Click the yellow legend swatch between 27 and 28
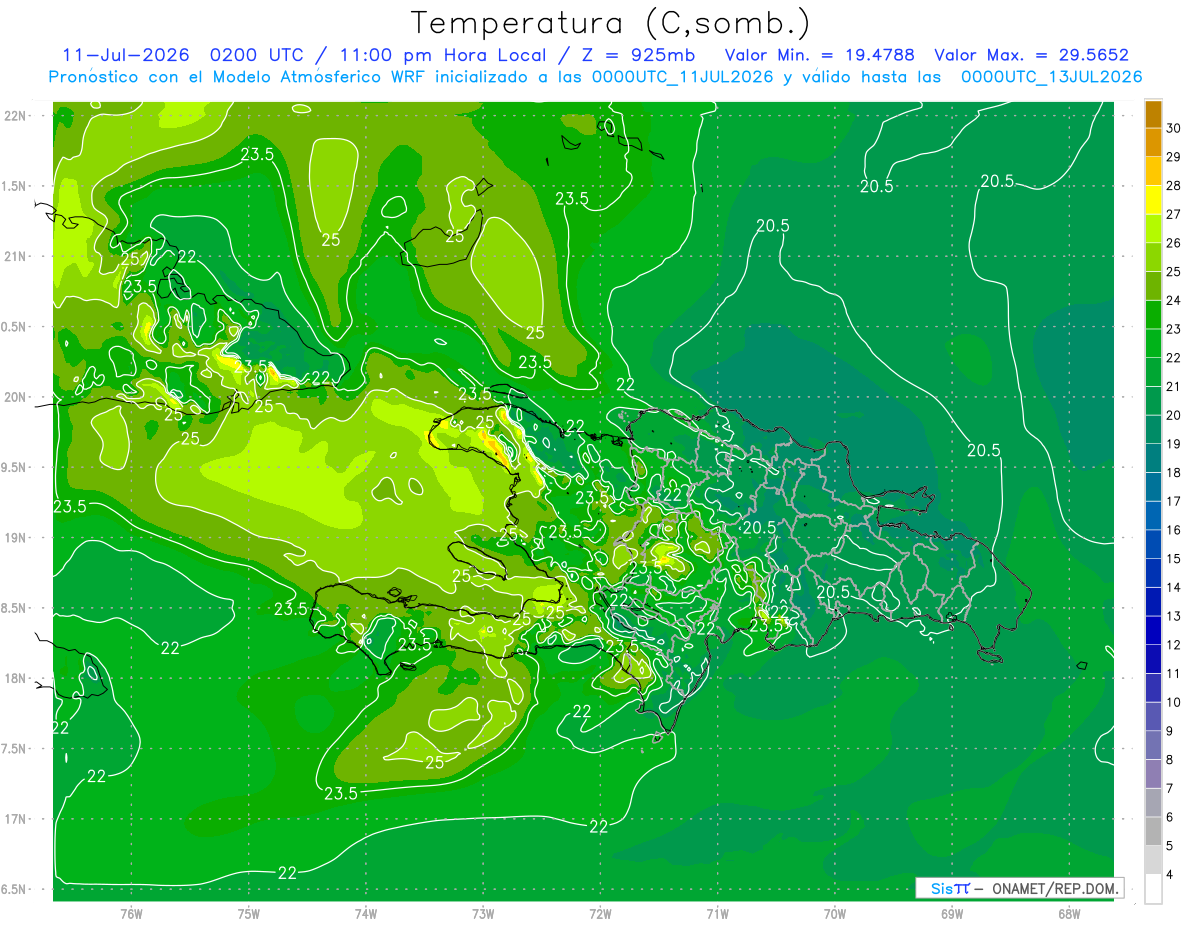 tap(1153, 199)
